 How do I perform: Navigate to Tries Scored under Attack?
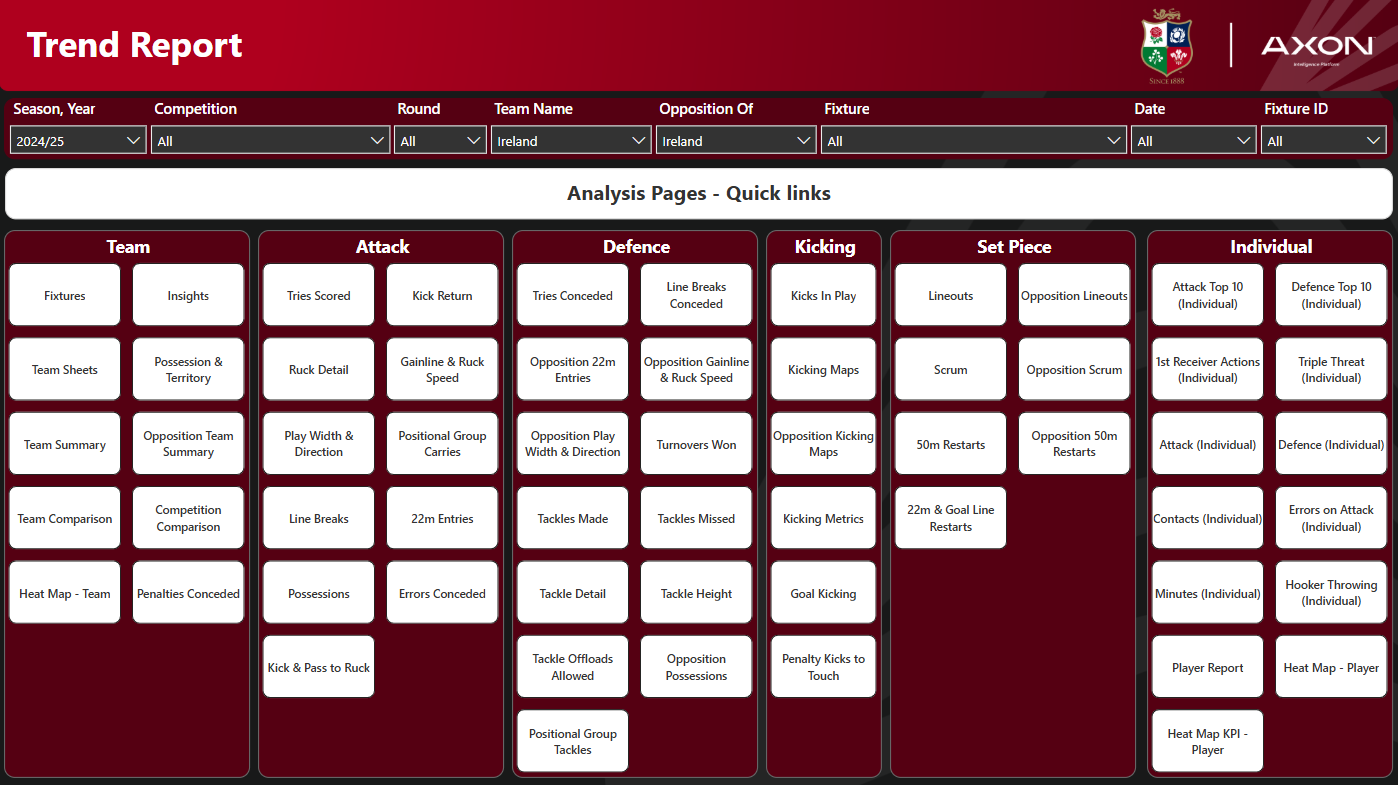point(318,294)
